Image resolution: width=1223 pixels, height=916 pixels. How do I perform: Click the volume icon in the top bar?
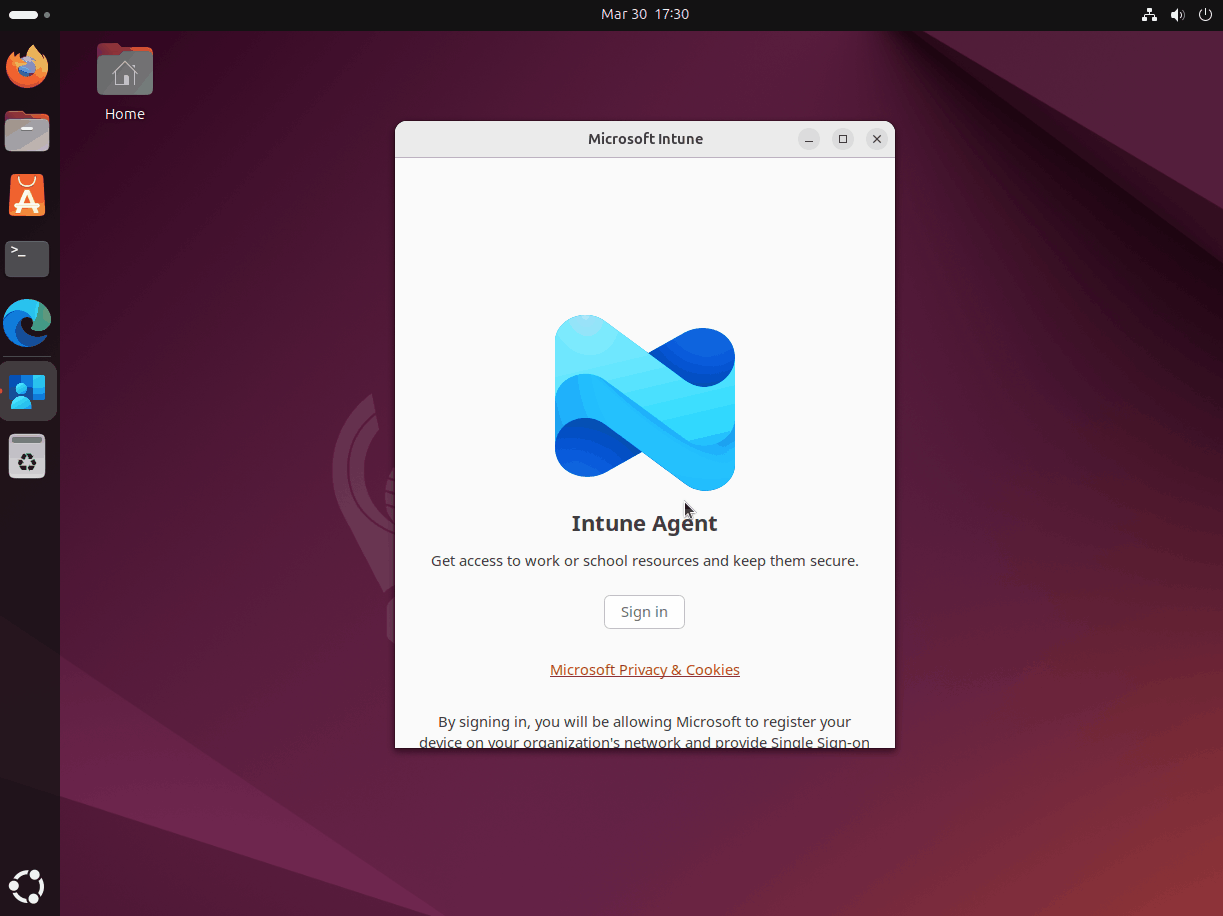click(x=1177, y=14)
